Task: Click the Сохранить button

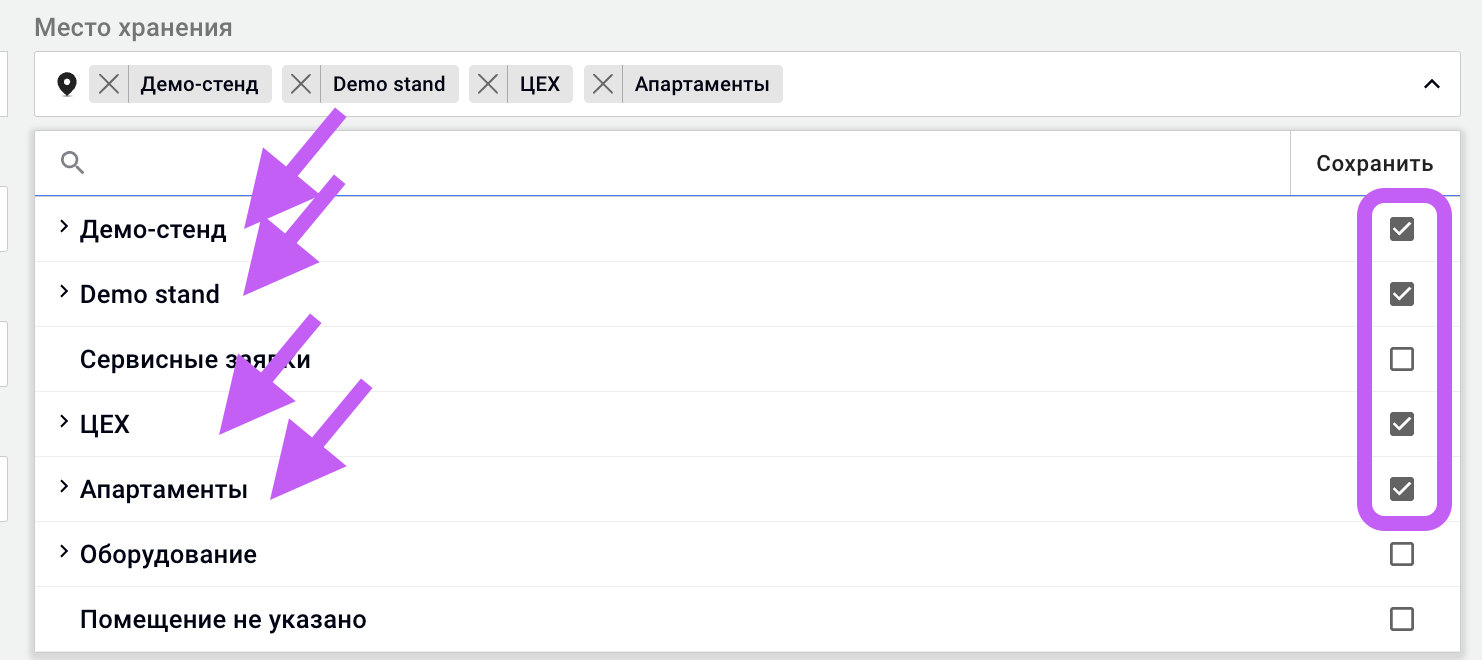Action: (1374, 163)
